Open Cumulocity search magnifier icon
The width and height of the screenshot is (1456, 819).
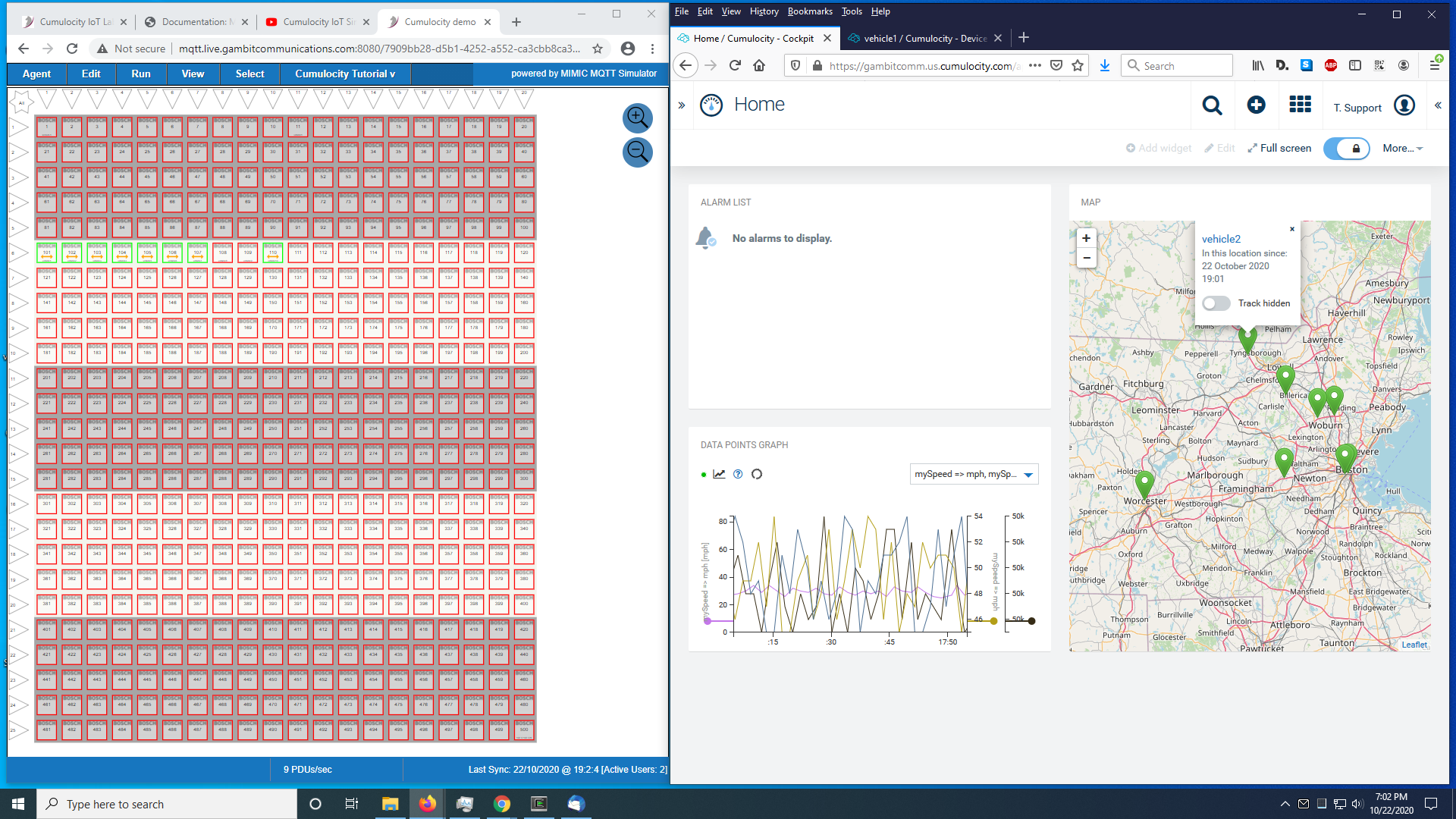pyautogui.click(x=1212, y=105)
